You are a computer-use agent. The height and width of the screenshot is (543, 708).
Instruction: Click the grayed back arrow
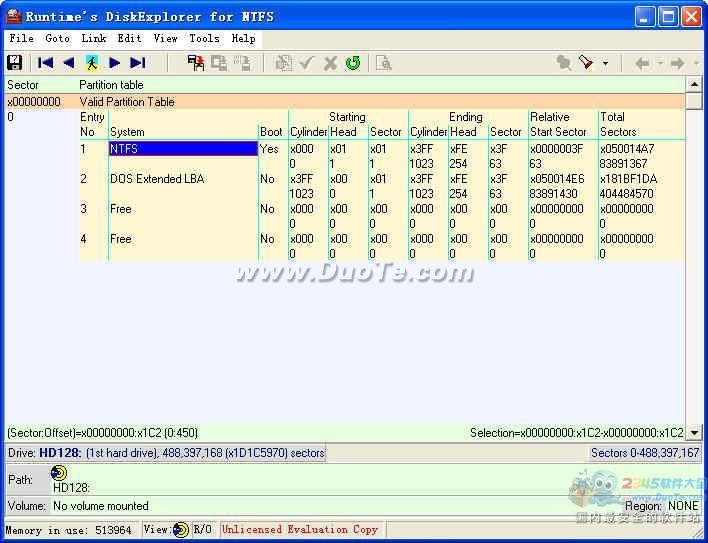point(643,63)
